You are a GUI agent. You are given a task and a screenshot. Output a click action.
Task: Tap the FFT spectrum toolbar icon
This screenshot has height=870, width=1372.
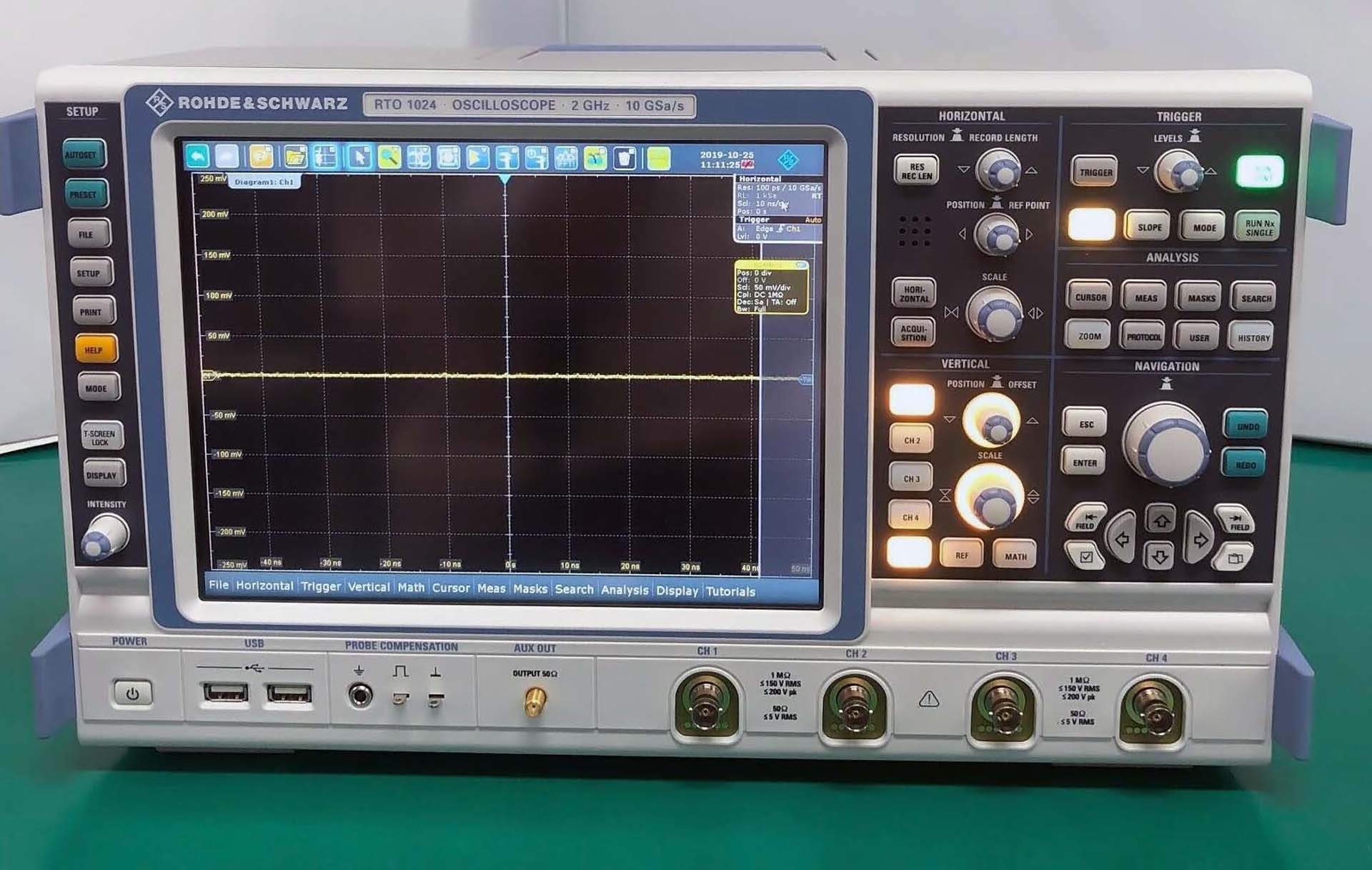click(x=566, y=158)
